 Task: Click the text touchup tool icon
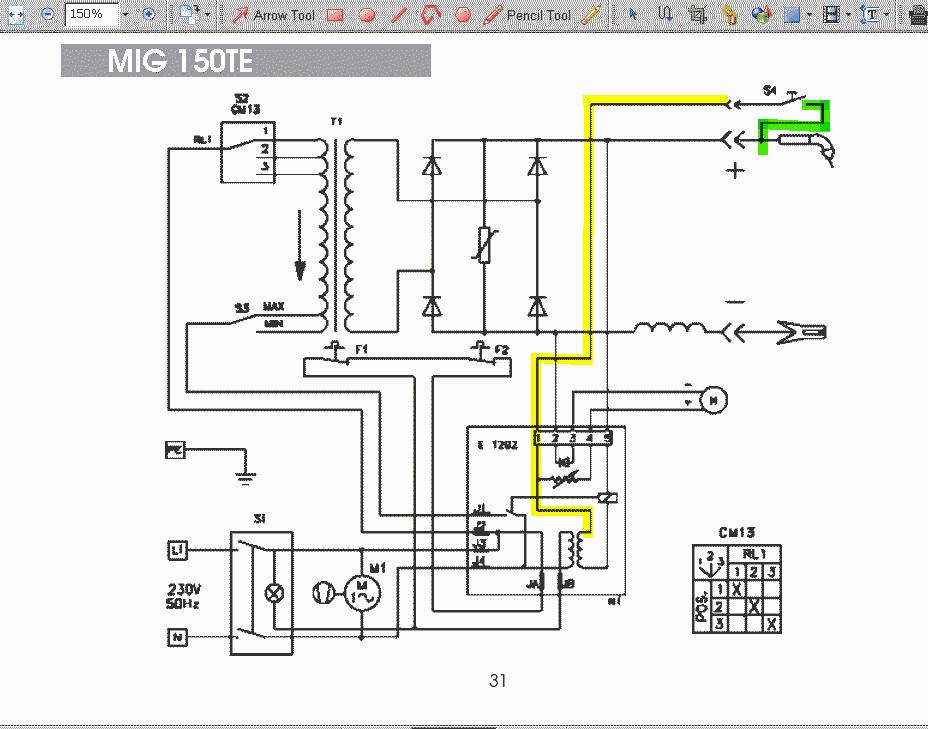coord(871,15)
